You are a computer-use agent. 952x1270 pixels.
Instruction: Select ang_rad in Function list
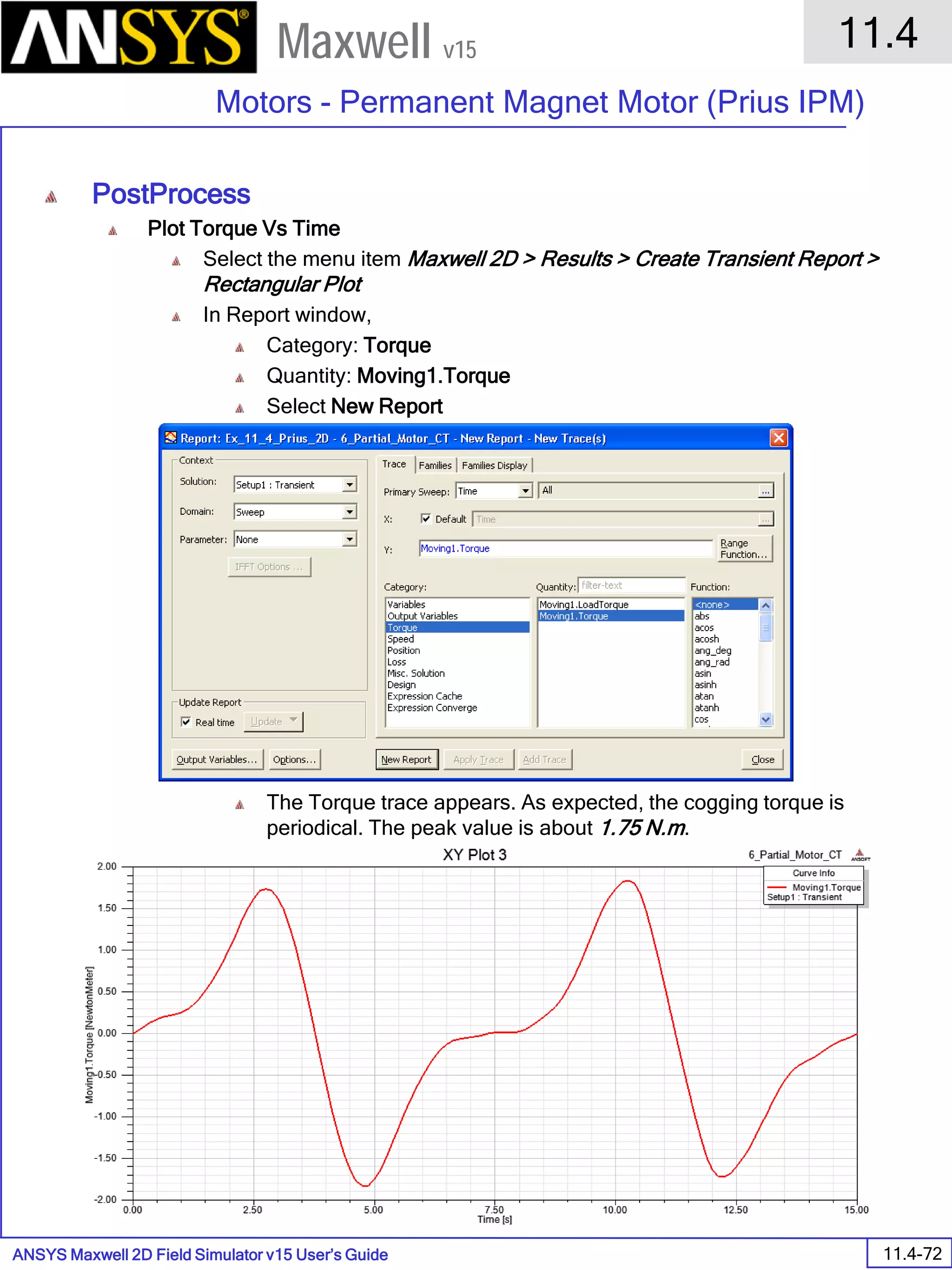coord(725,662)
